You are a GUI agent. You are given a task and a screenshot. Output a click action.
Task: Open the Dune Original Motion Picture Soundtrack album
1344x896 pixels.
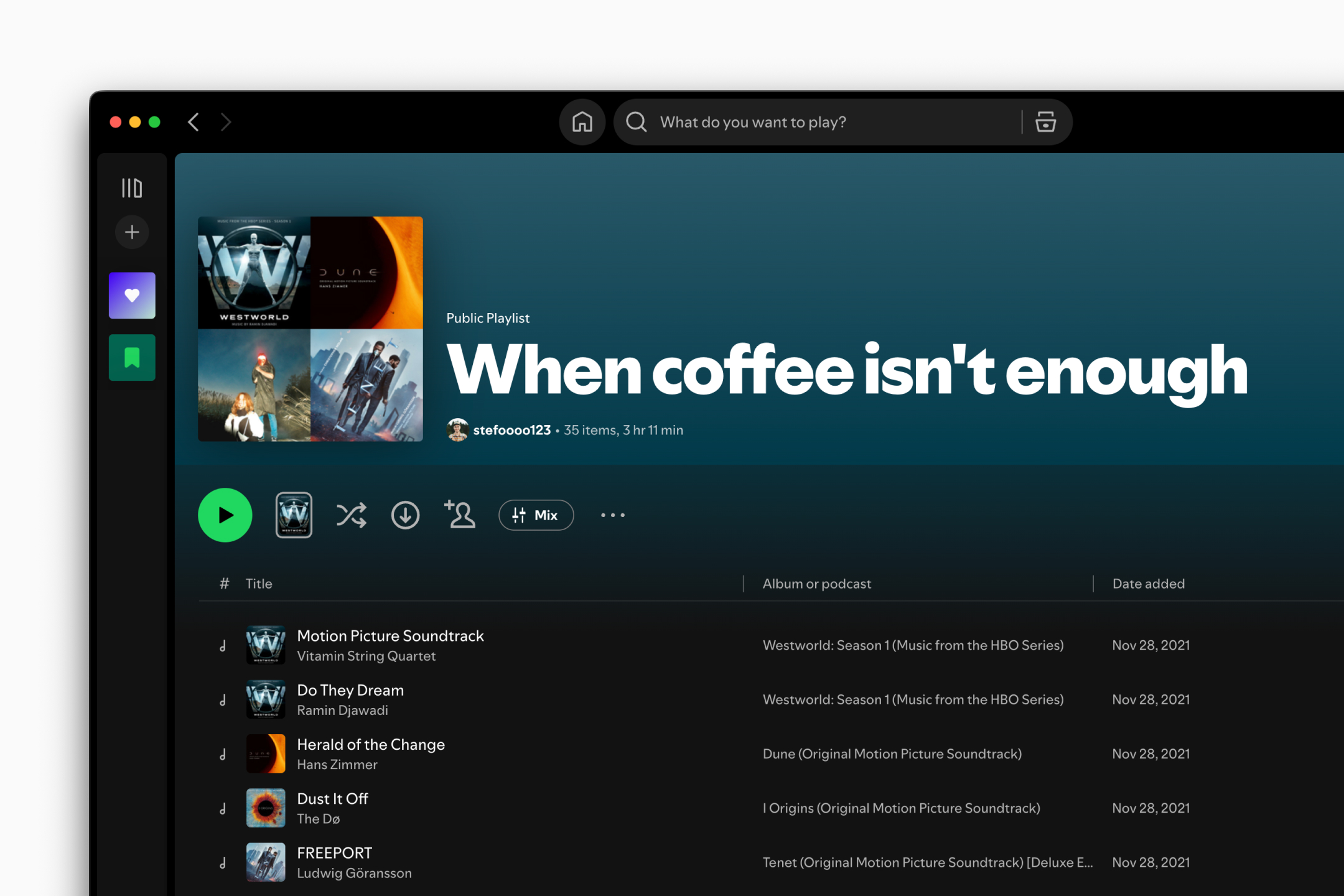tap(892, 754)
